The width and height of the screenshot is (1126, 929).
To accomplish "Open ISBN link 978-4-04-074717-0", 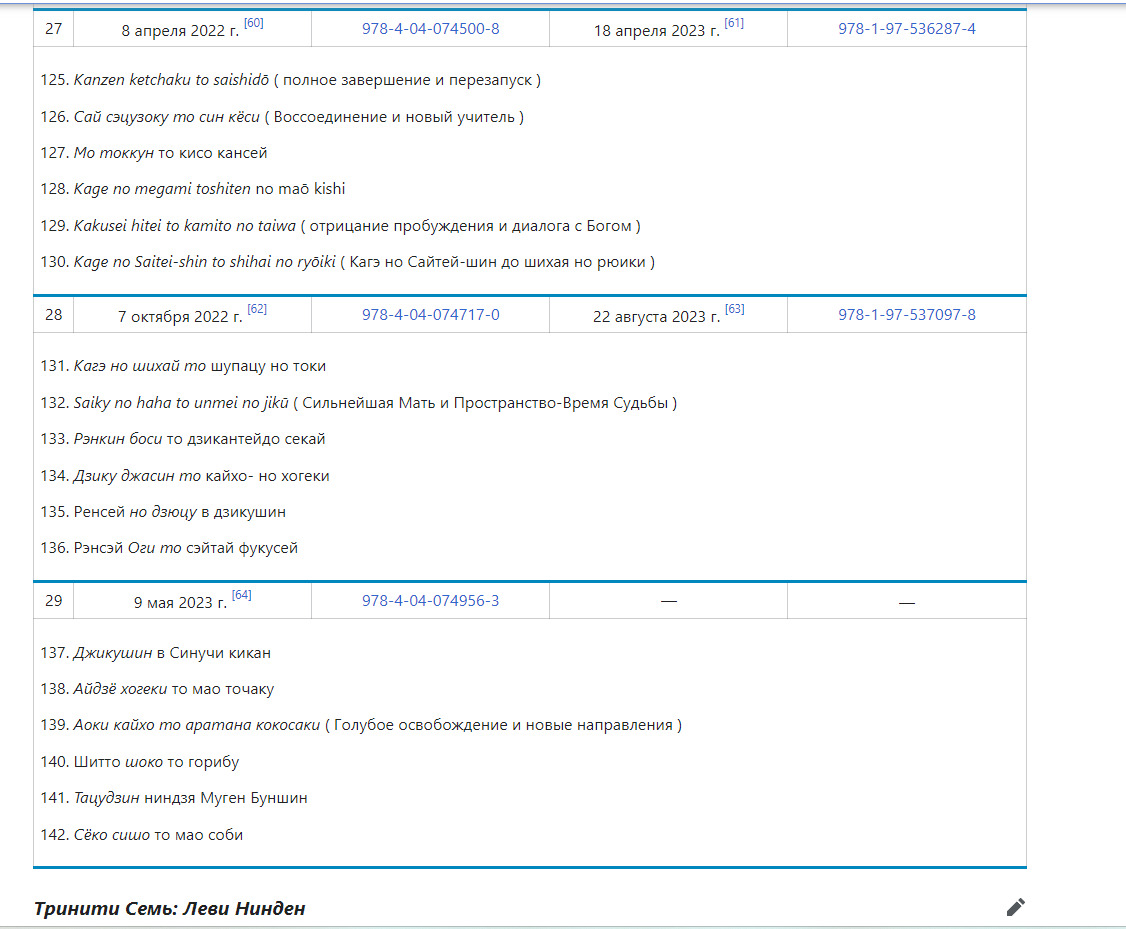I will (x=430, y=315).
